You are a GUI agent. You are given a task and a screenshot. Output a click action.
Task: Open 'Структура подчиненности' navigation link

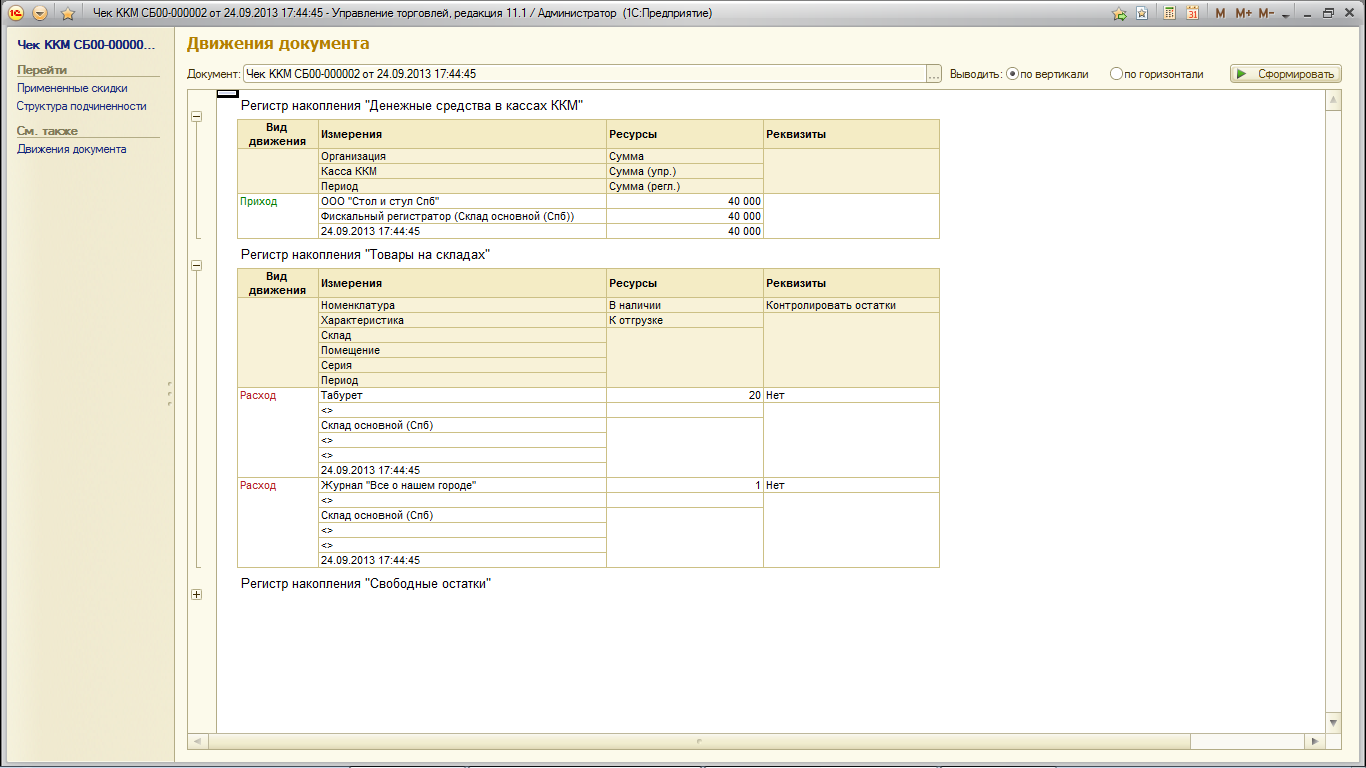[x=82, y=106]
